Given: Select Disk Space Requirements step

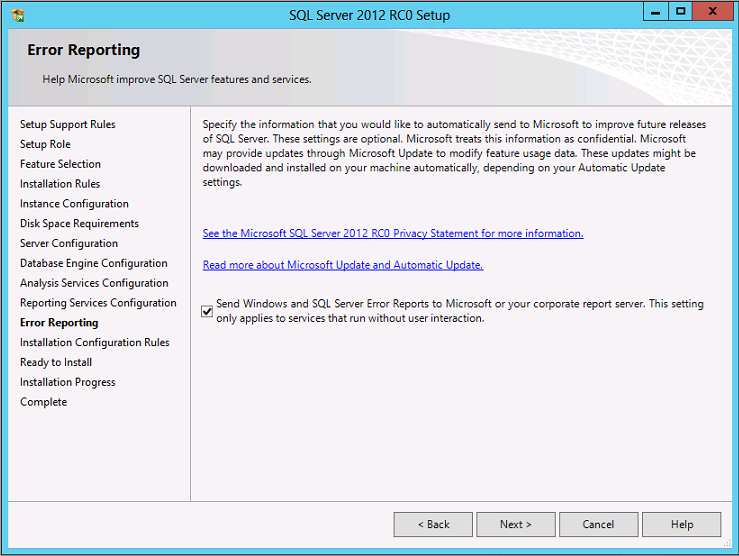Looking at the screenshot, I should click(79, 223).
